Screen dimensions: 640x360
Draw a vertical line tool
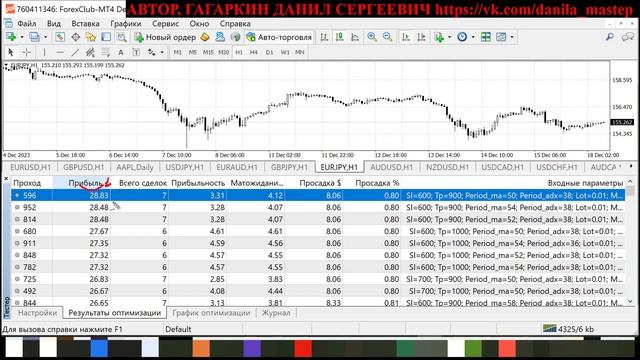[x=44, y=52]
